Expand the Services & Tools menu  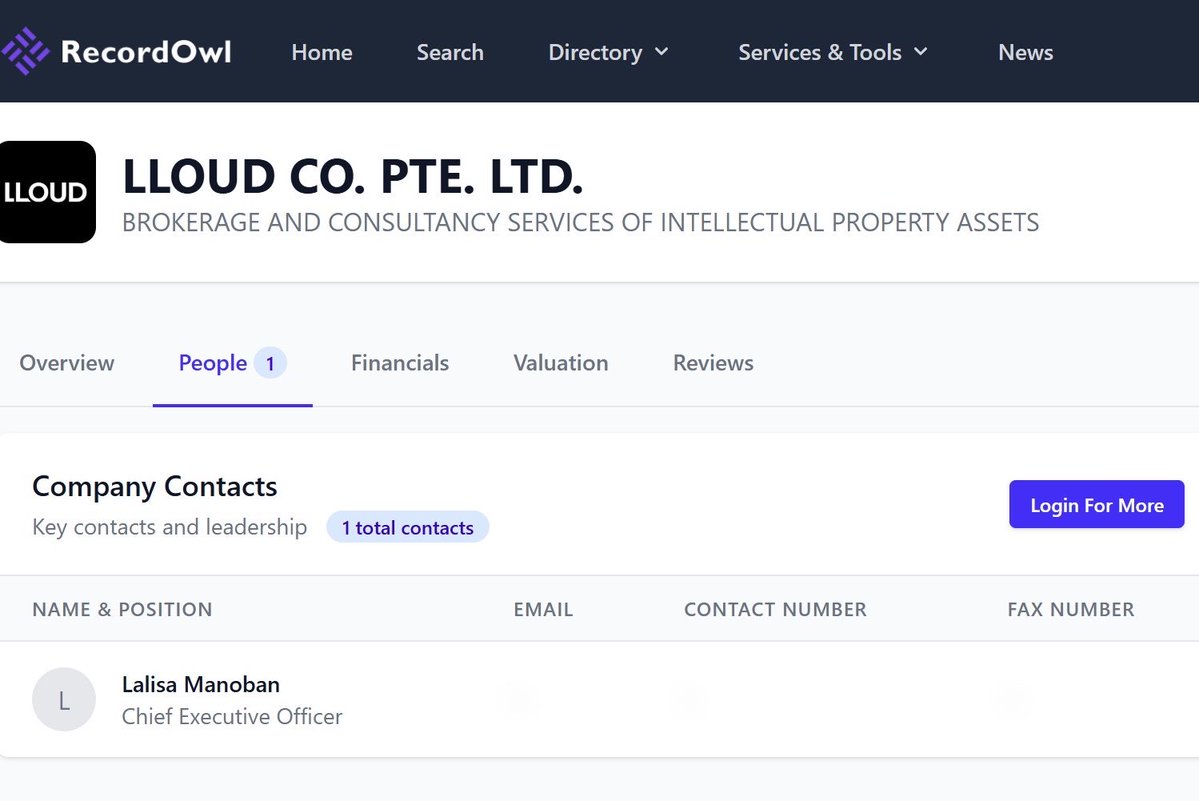[833, 52]
